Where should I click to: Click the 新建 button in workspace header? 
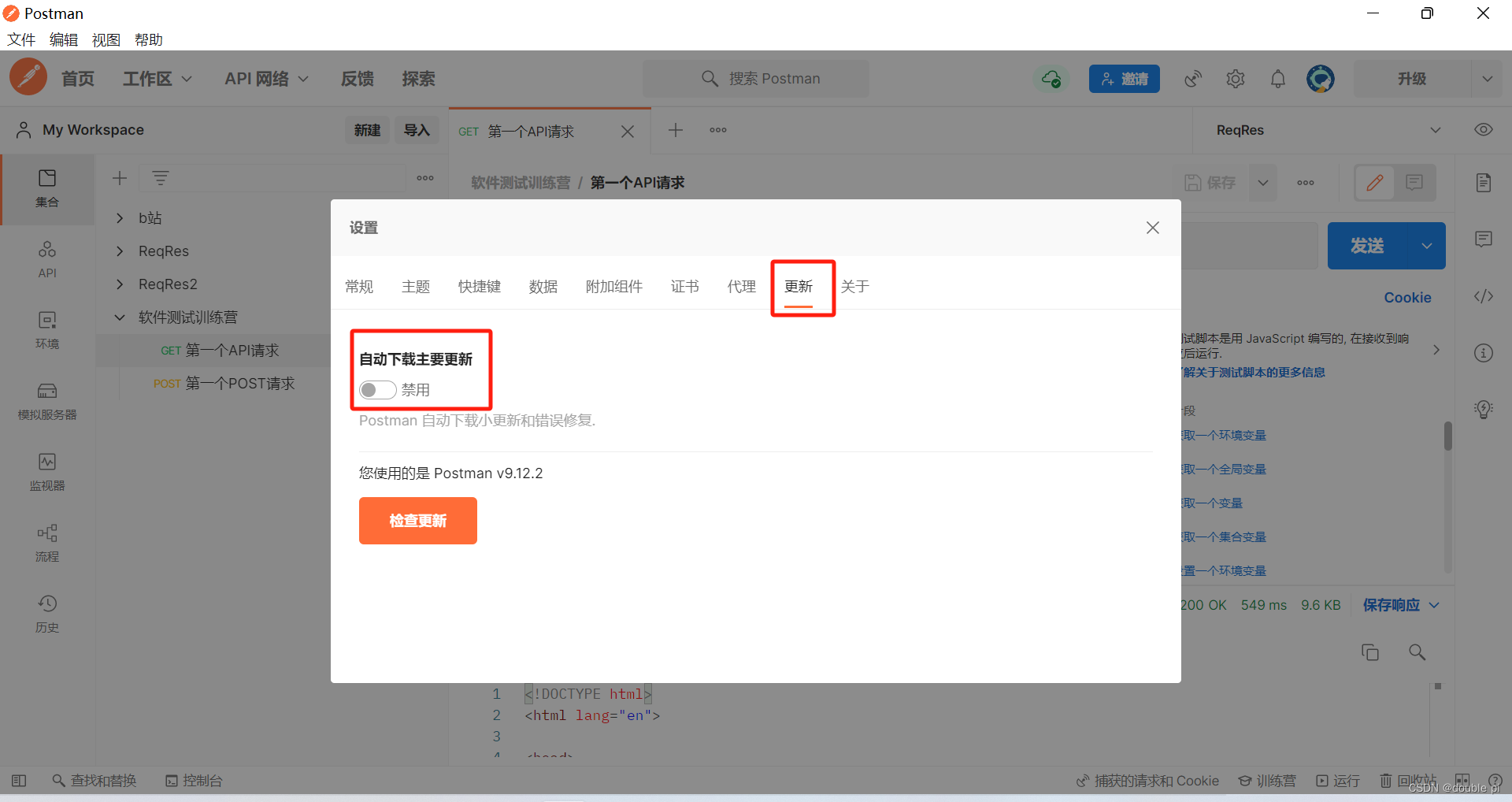[x=367, y=130]
